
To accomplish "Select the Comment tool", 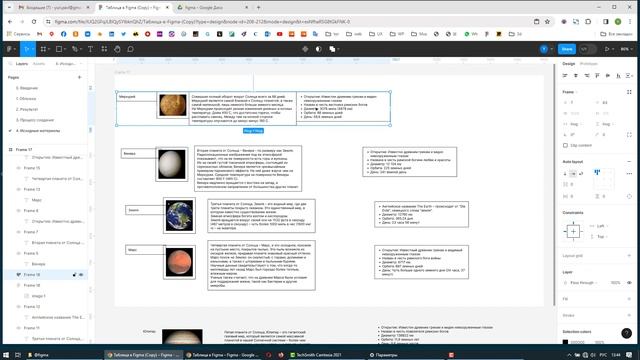I will (131, 49).
